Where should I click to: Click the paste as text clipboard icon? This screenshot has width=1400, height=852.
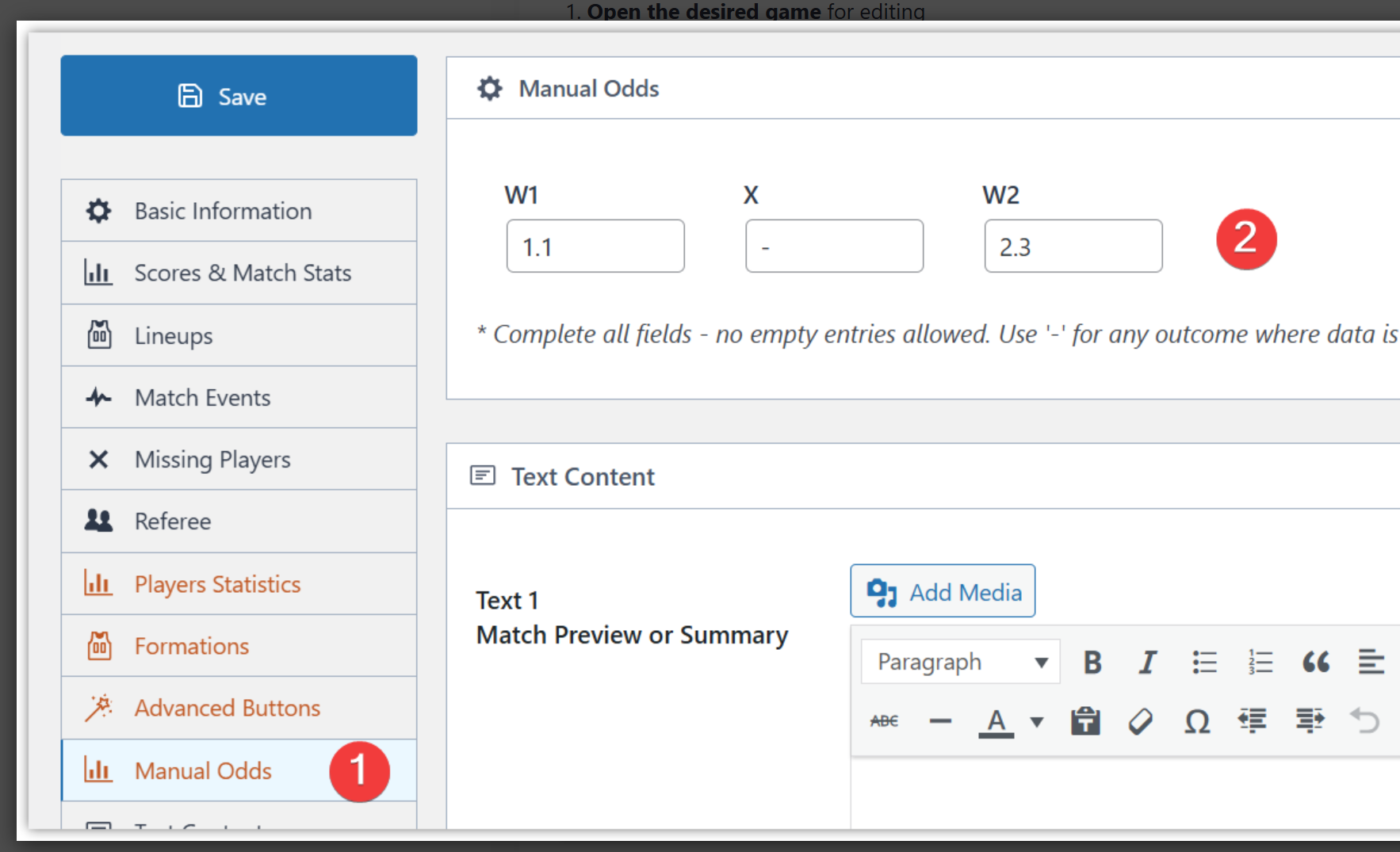point(1085,721)
